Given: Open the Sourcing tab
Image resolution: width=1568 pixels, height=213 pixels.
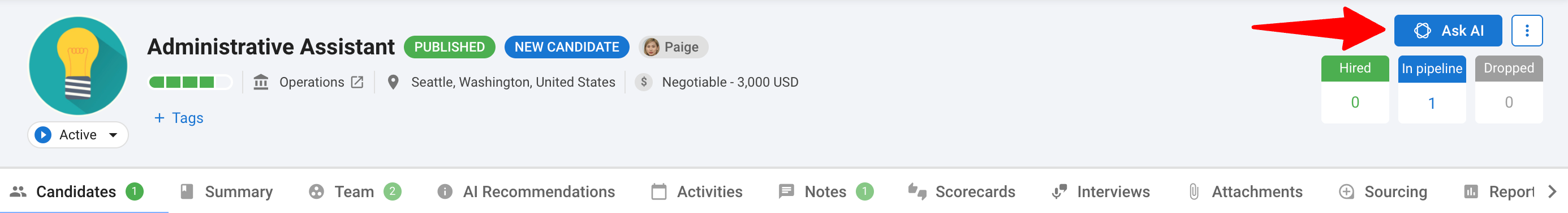Looking at the screenshot, I should click(x=1383, y=191).
